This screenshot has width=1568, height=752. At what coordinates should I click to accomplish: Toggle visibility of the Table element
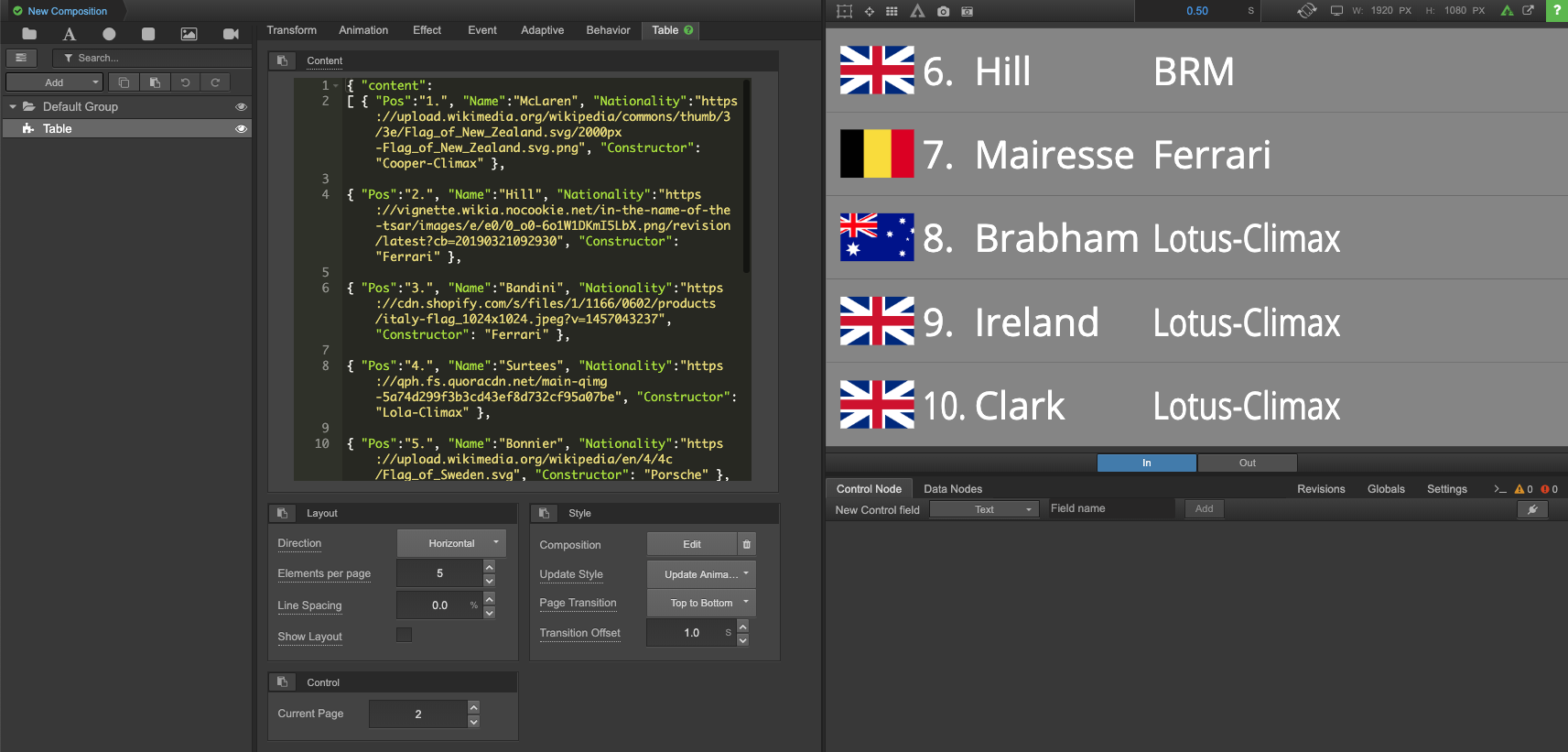click(241, 129)
